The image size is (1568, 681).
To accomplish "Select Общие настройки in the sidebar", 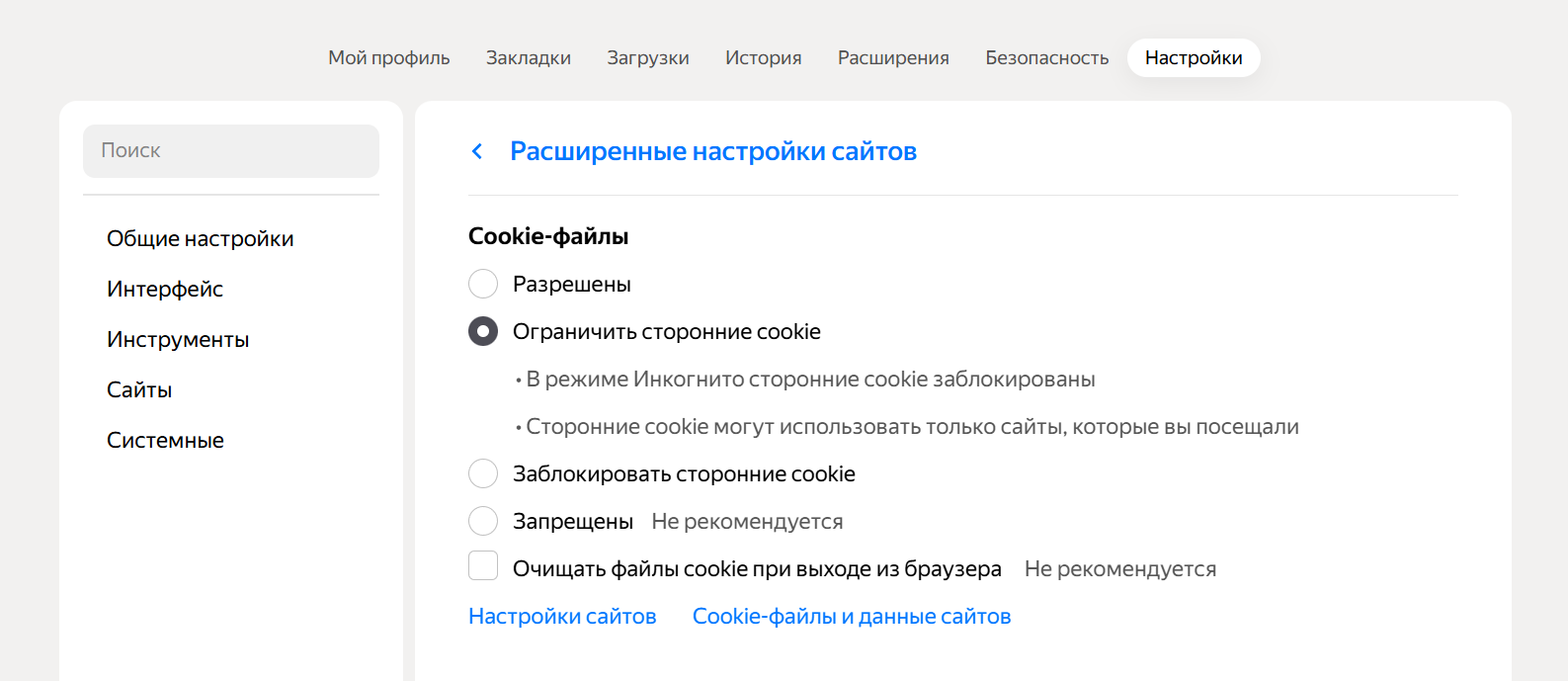I will click(x=200, y=238).
